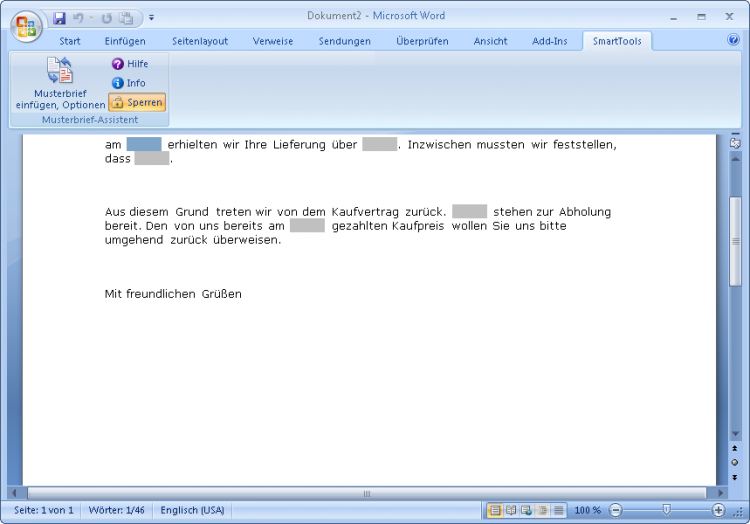This screenshot has height=524, width=750.
Task: Open Musterbrief einfügen, Optionen
Action: 60,84
